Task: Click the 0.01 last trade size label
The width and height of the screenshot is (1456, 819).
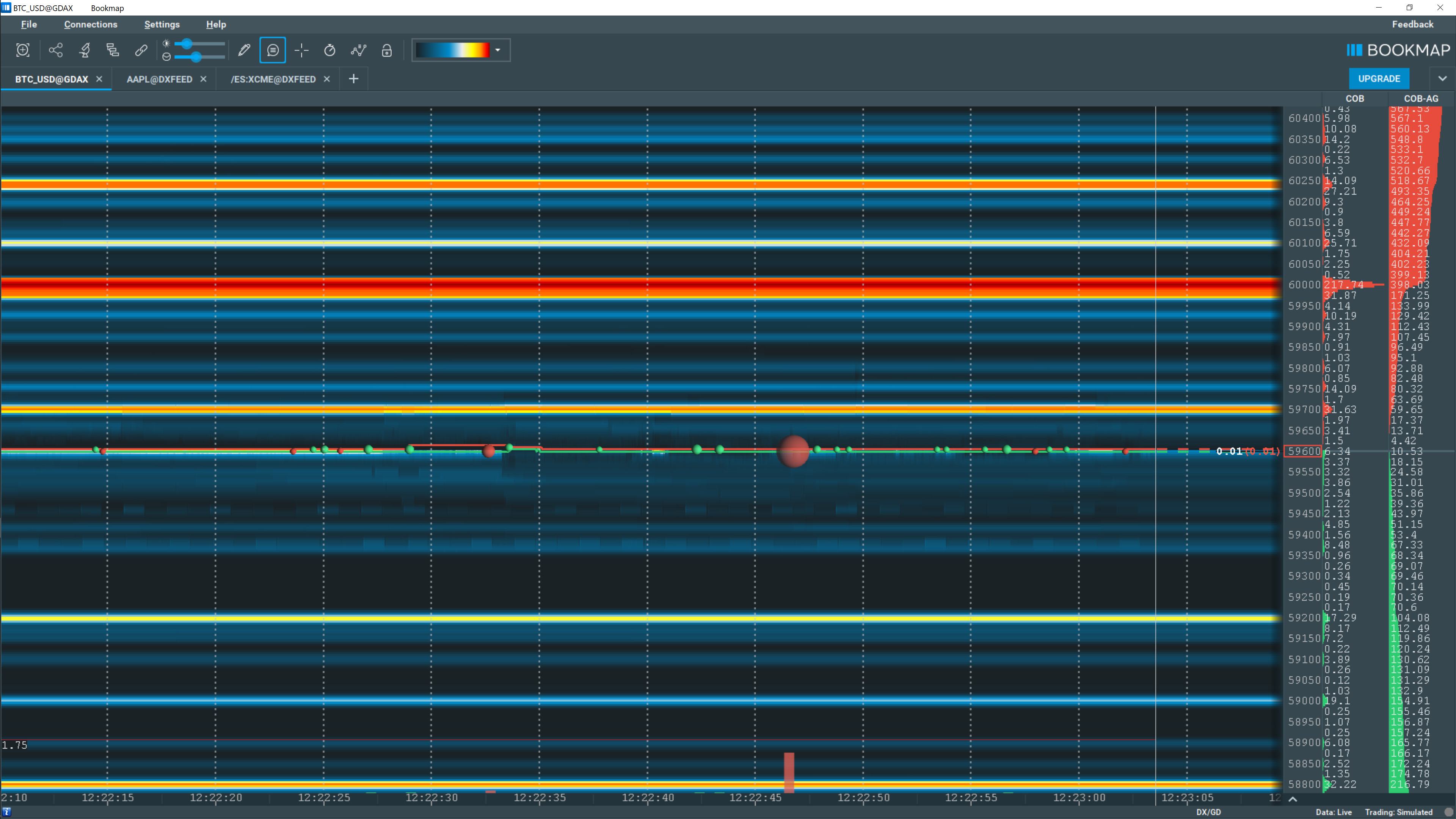Action: point(1229,451)
